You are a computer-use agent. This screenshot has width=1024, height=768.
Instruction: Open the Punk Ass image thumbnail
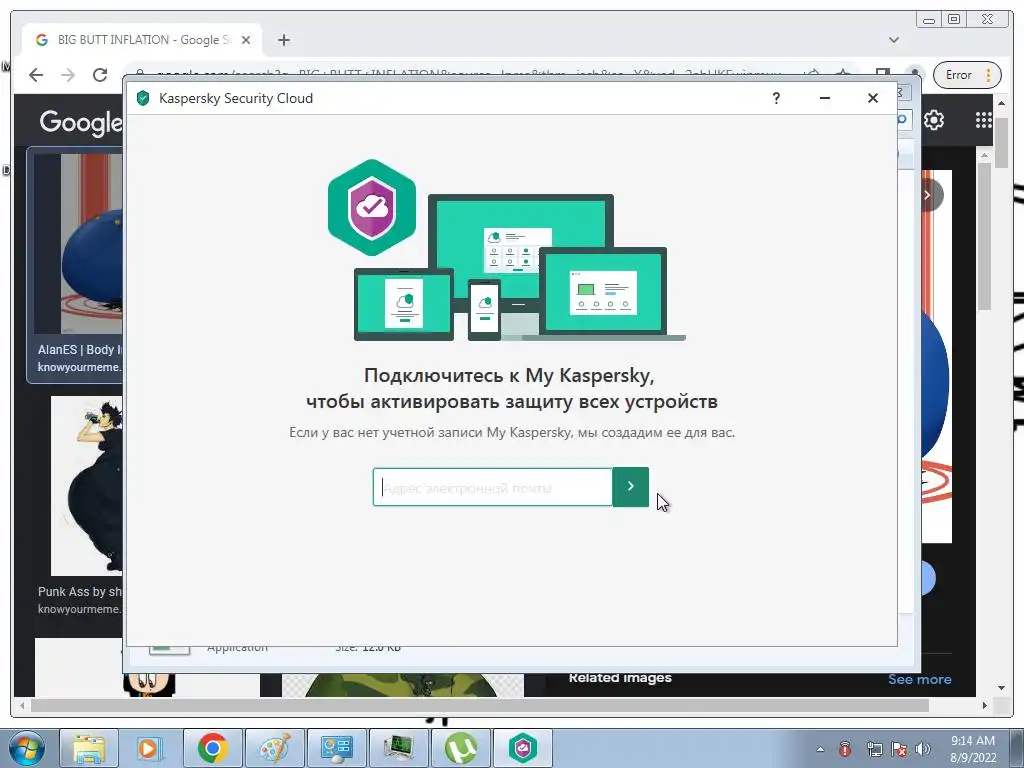click(x=87, y=486)
